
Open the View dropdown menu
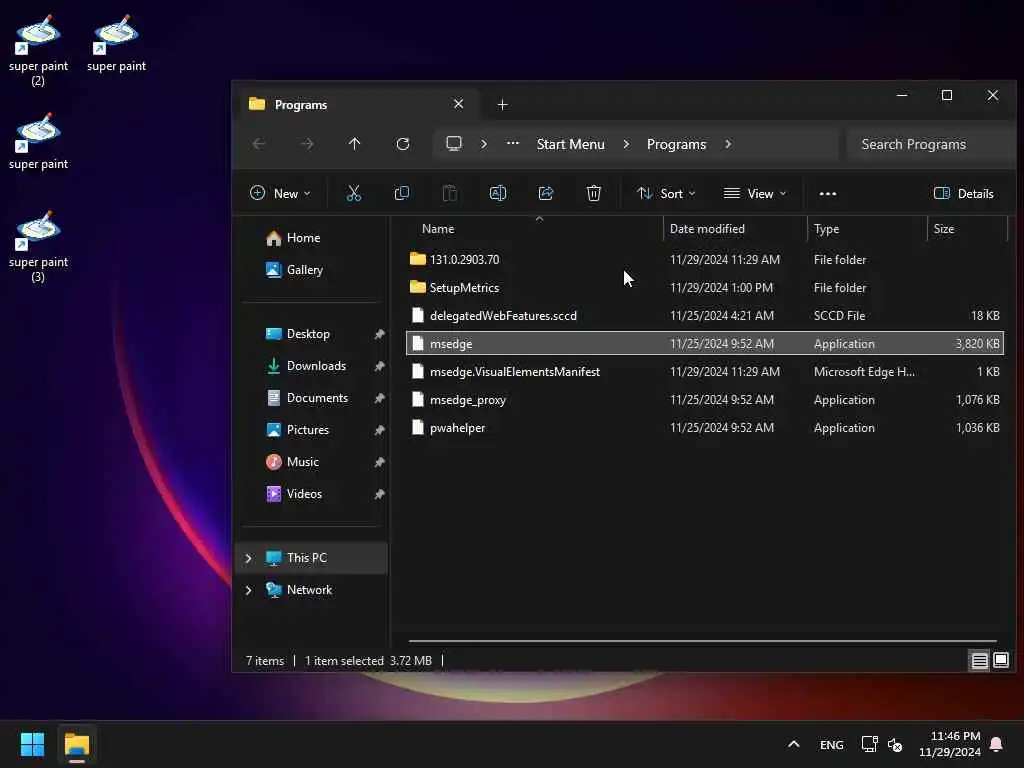click(755, 193)
